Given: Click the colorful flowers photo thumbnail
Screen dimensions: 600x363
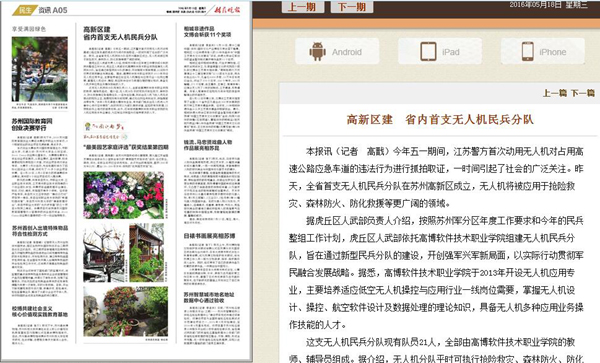Looking at the screenshot, I should [124, 195].
